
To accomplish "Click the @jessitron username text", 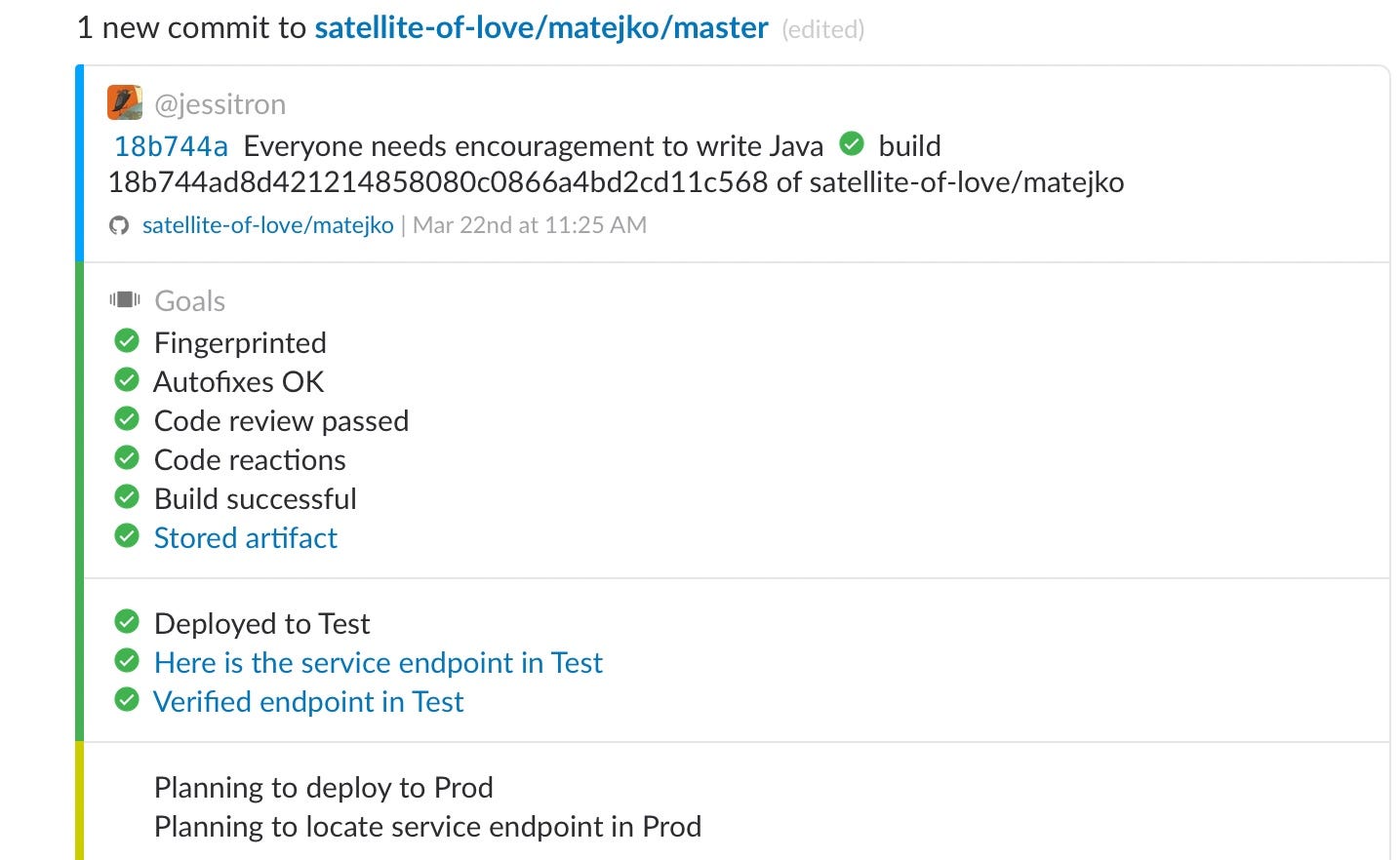I will click(x=220, y=104).
